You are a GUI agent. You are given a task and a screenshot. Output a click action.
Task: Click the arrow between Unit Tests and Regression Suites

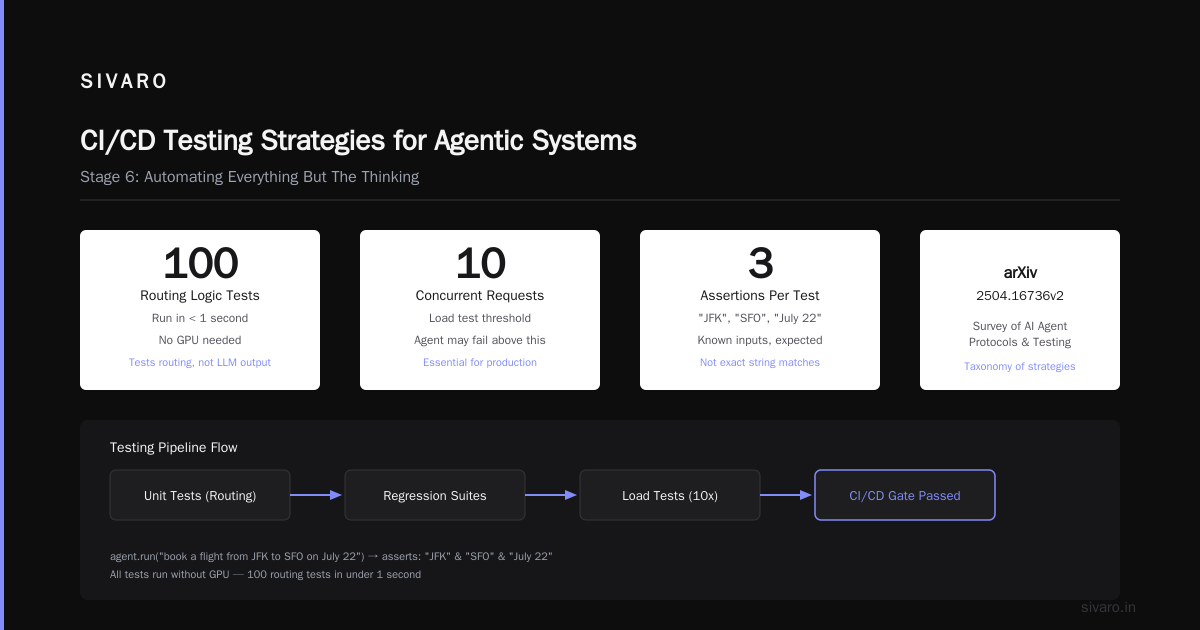coord(317,495)
